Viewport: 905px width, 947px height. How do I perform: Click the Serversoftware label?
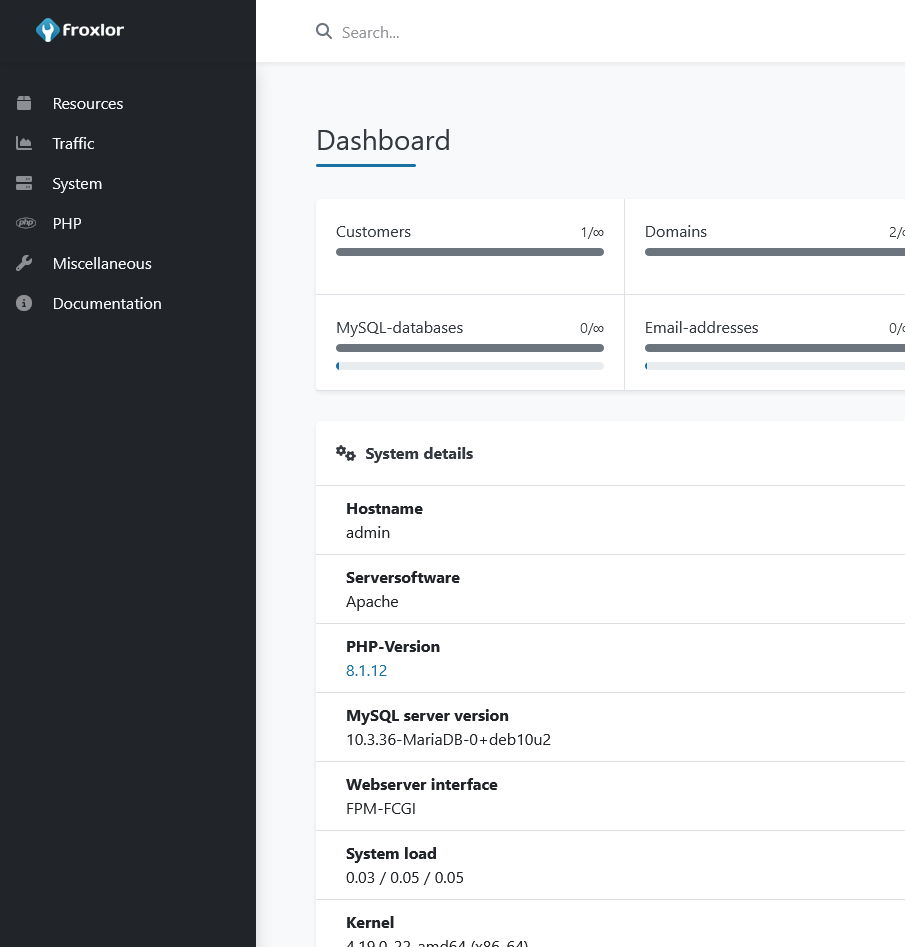[403, 577]
